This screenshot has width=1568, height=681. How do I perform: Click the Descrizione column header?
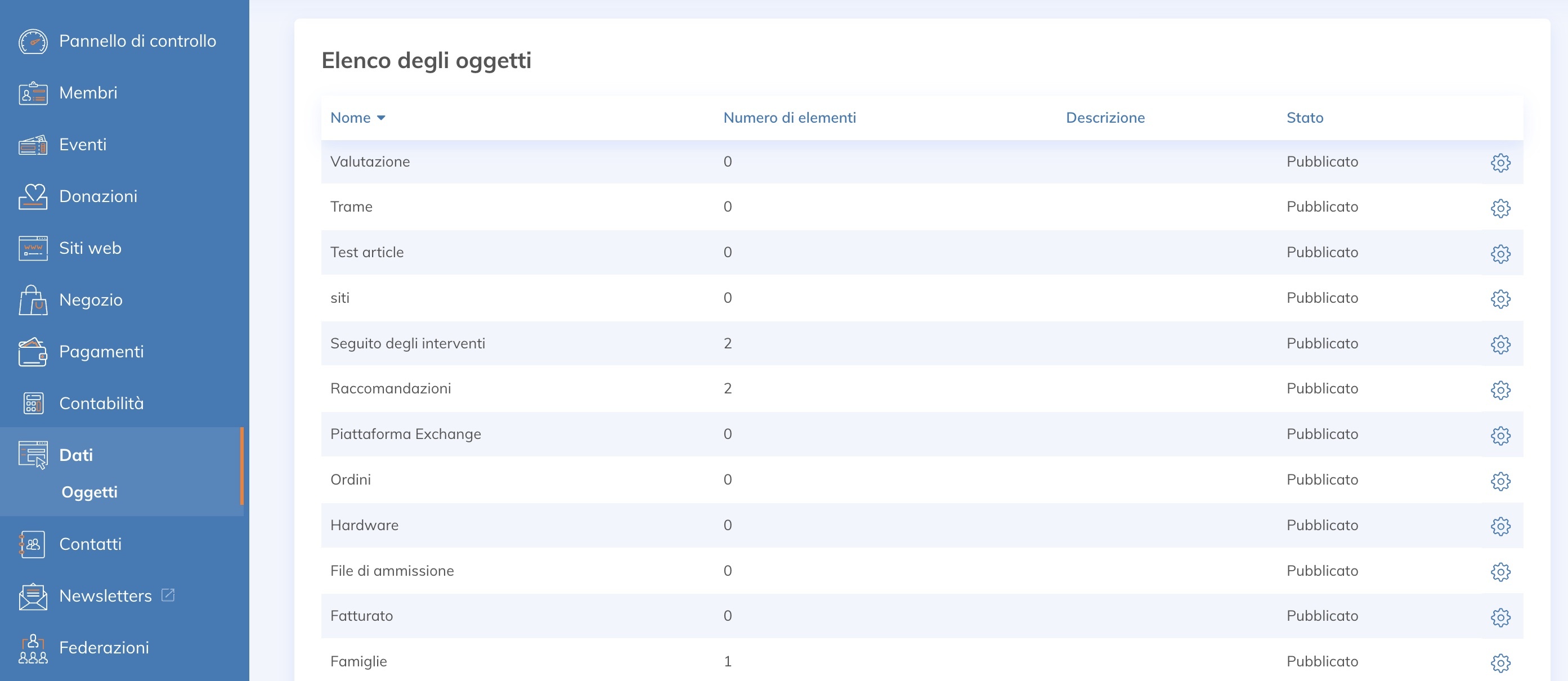point(1105,118)
